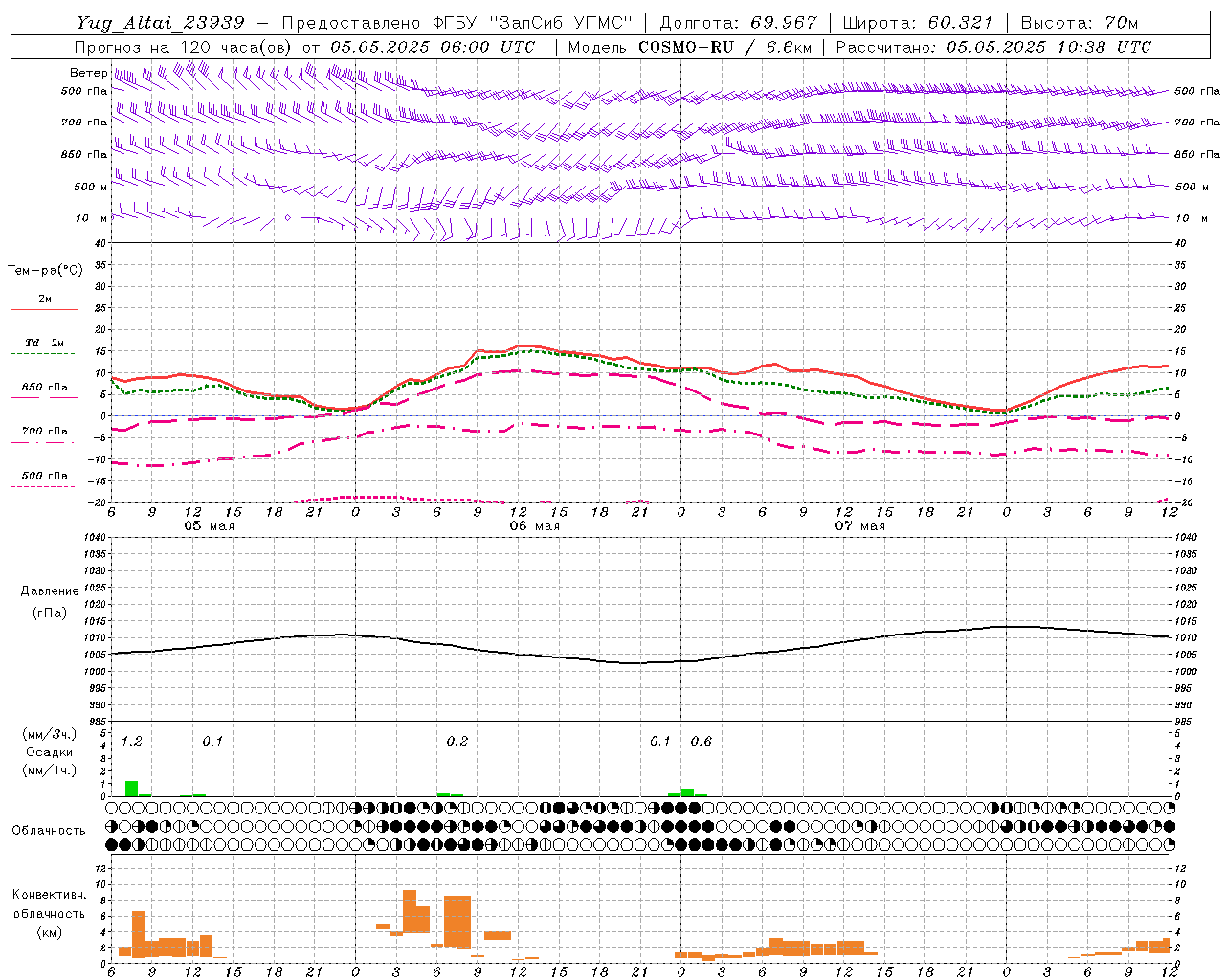The image size is (1225, 980).
Task: Select the (мм/1ч.) unit label
Action: 50,770
